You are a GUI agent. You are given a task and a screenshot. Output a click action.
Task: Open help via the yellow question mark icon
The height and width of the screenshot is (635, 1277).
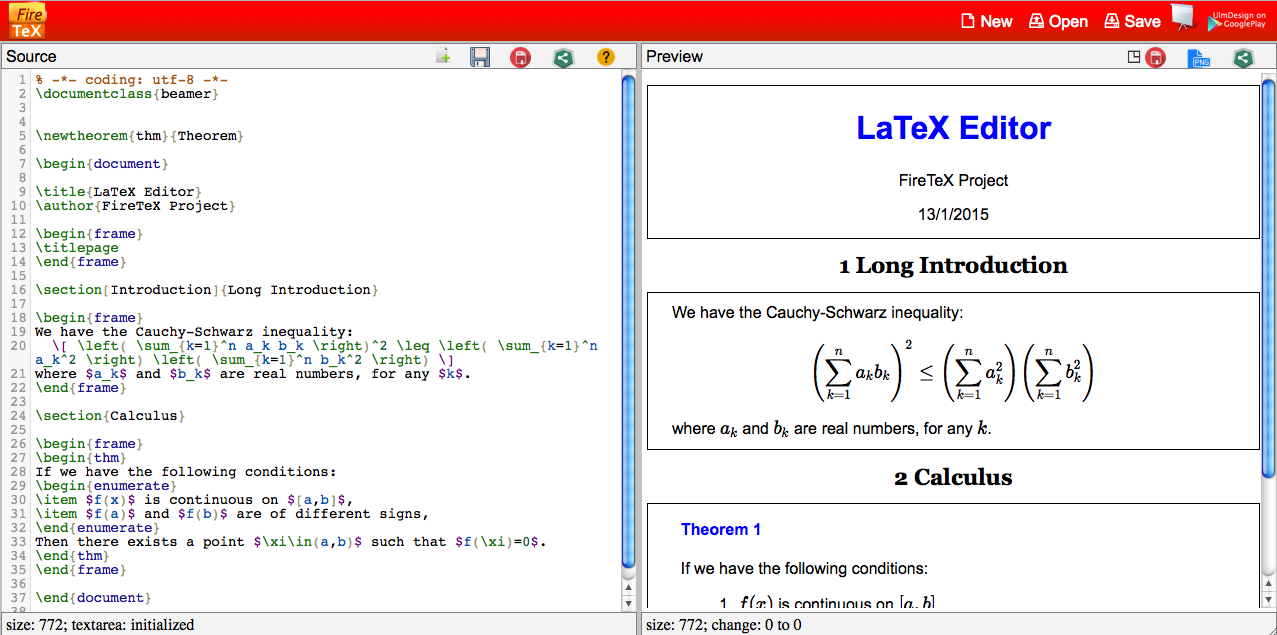(x=605, y=57)
